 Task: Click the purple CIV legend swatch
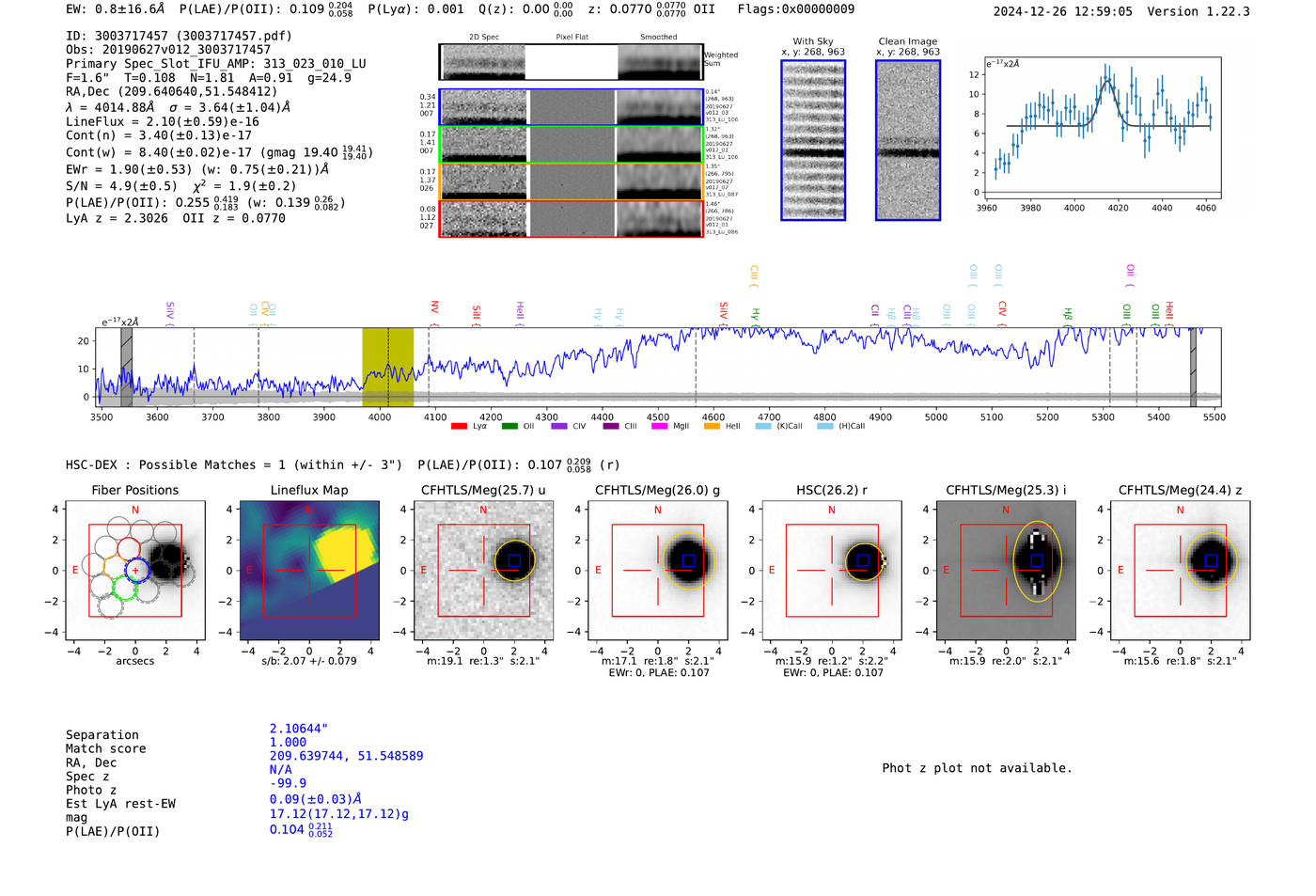tap(559, 426)
